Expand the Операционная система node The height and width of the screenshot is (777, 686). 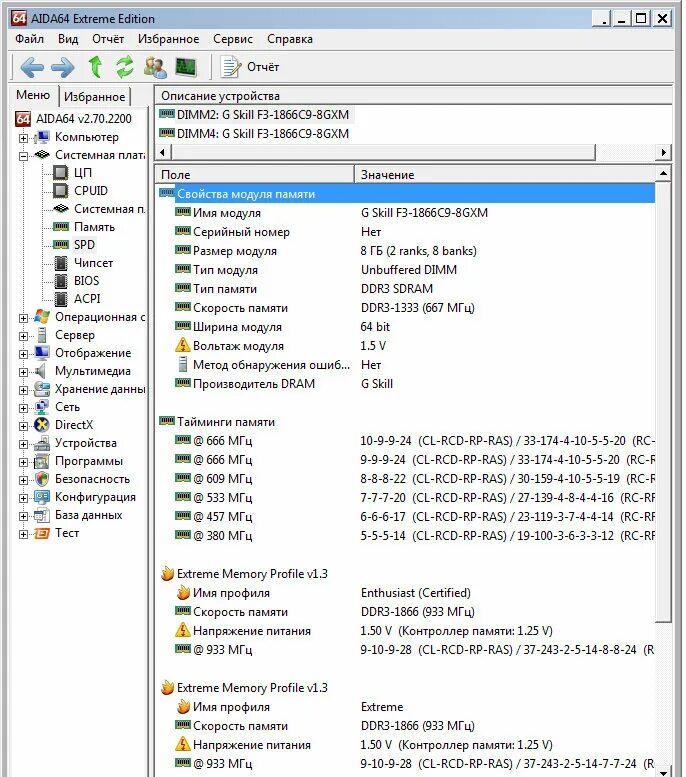tap(23, 318)
